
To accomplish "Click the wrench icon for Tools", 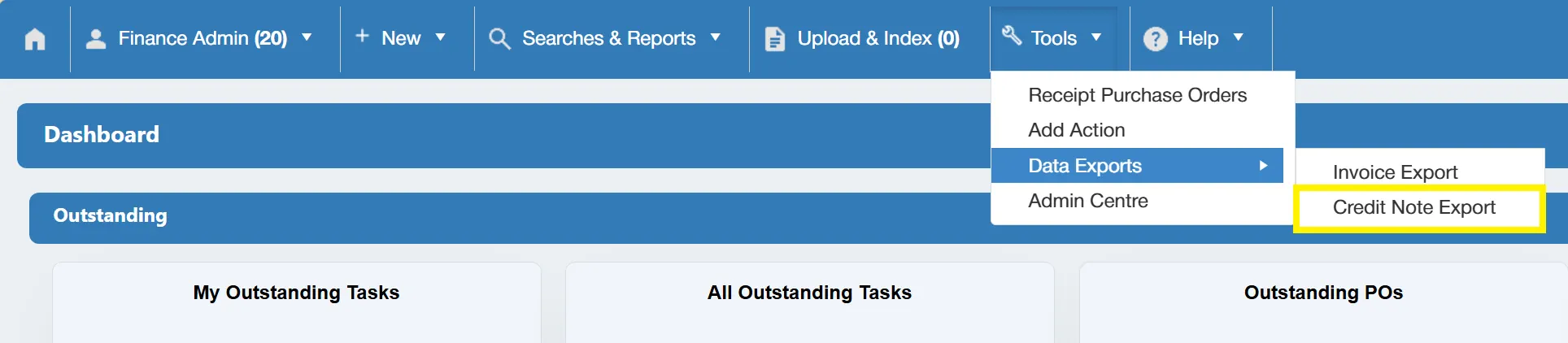I will (x=1012, y=35).
